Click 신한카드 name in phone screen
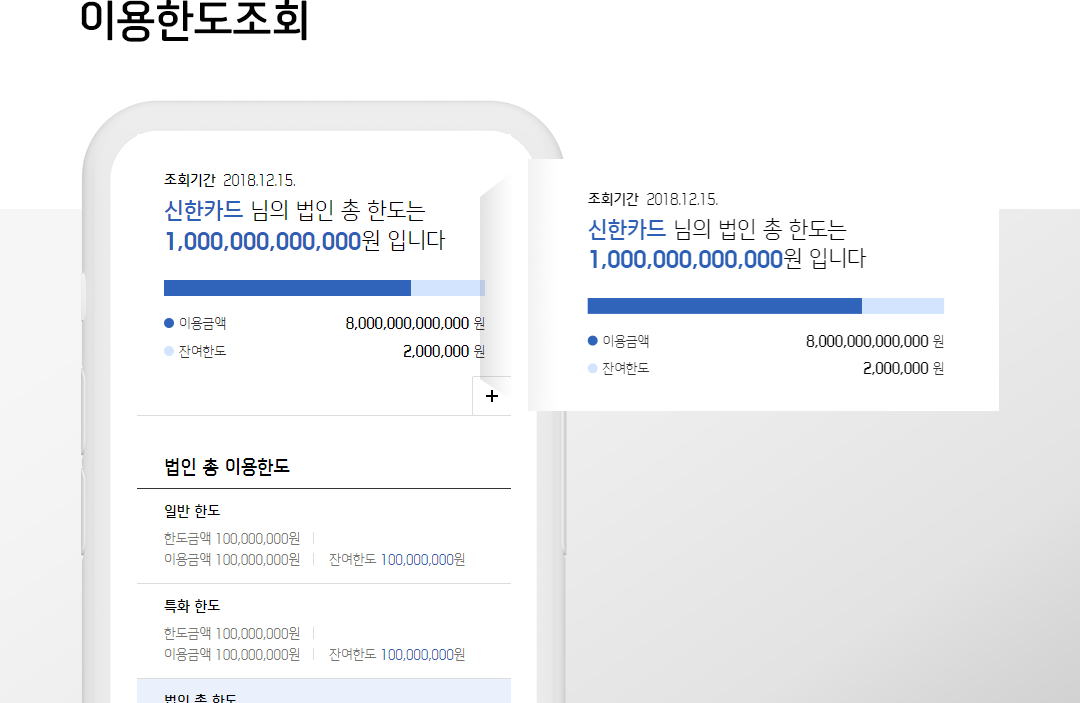Screen dimensions: 1080x703 (x=204, y=210)
